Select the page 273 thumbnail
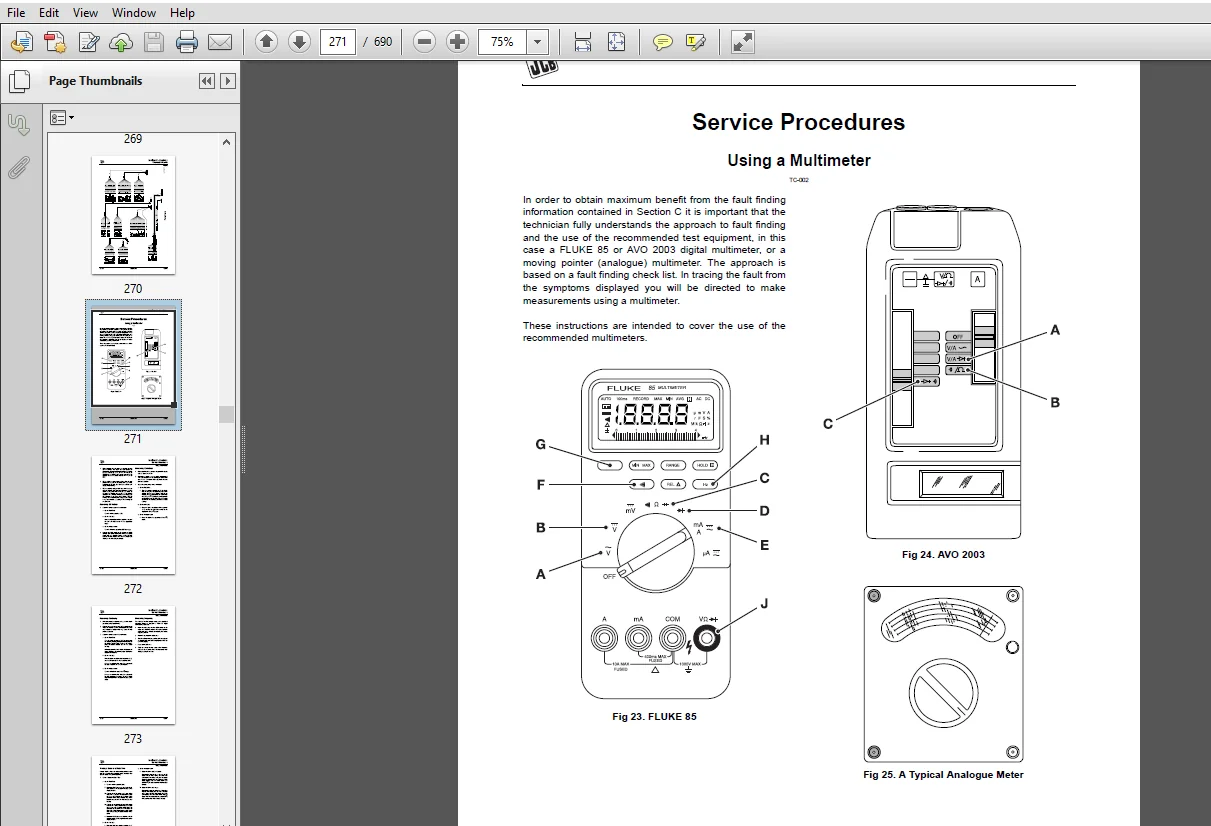Image resolution: width=1211 pixels, height=826 pixels. [x=133, y=665]
